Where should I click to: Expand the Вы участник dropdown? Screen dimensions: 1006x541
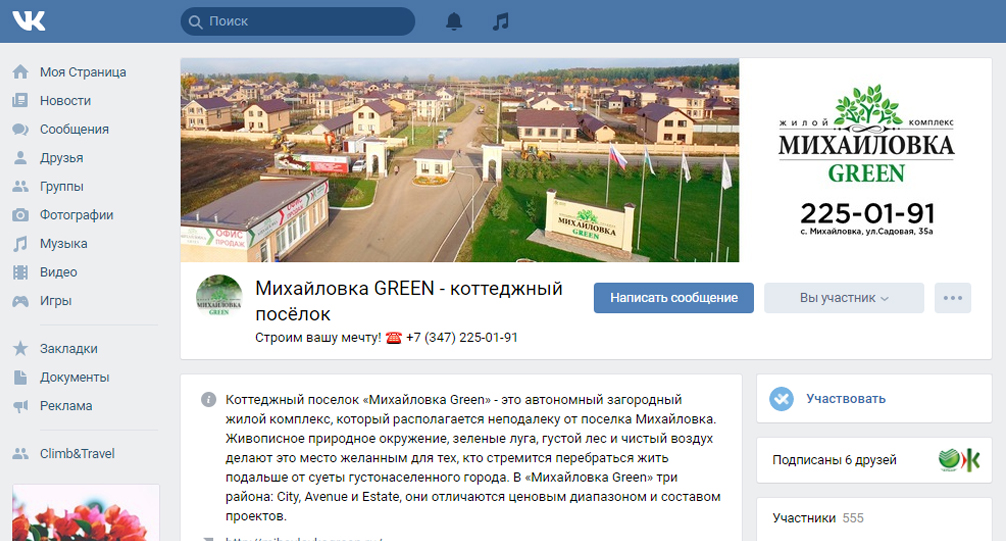[x=844, y=298]
